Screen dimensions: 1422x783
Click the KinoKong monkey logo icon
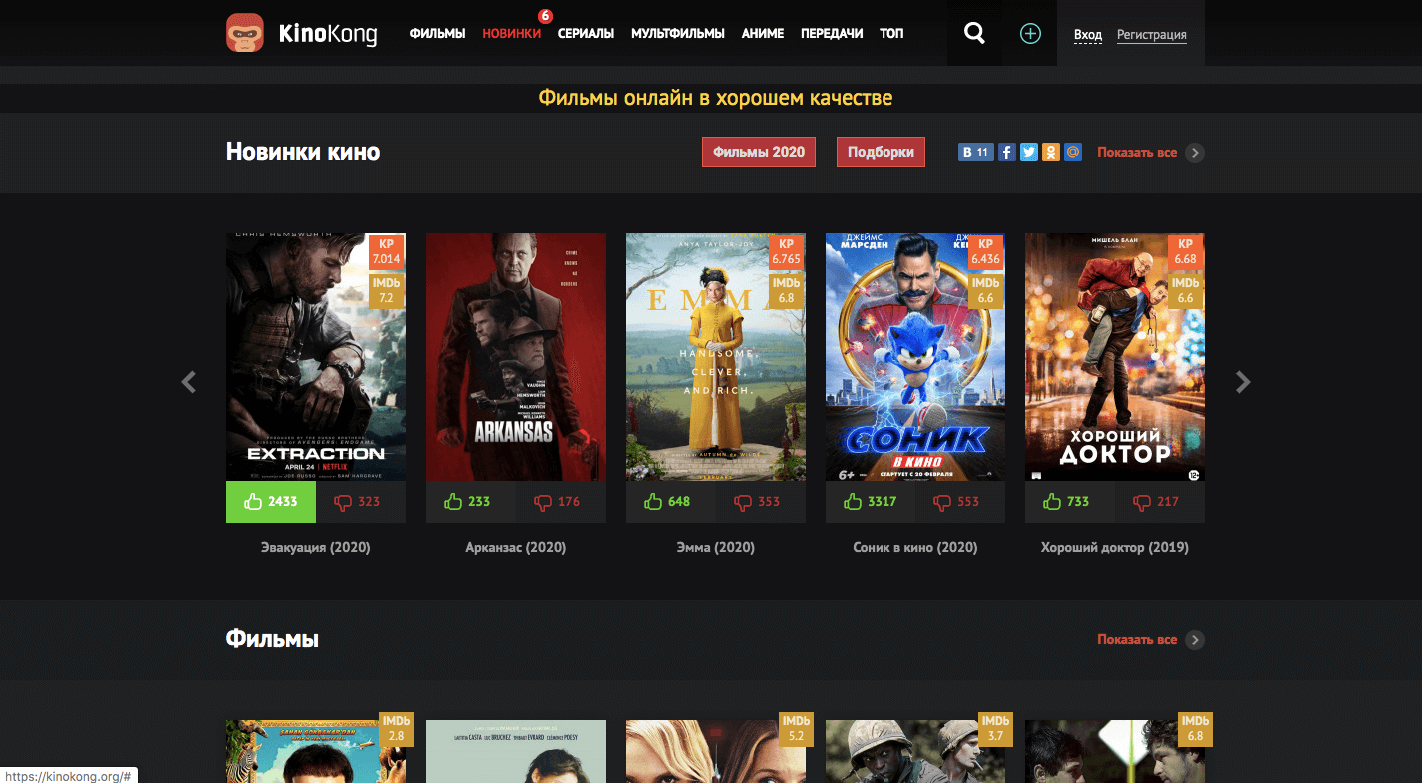coord(245,33)
